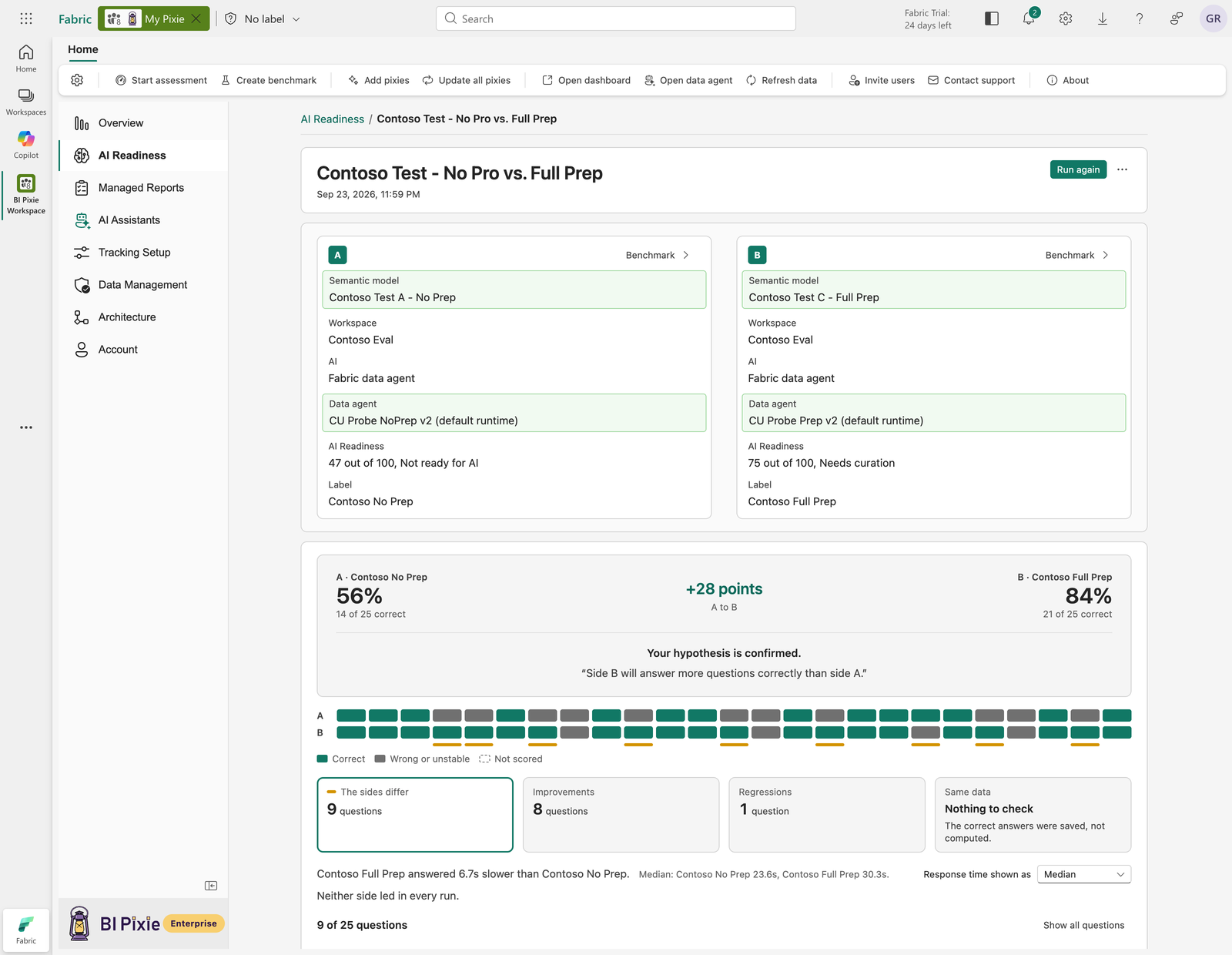Click the Fabric experience switcher icon

click(26, 930)
